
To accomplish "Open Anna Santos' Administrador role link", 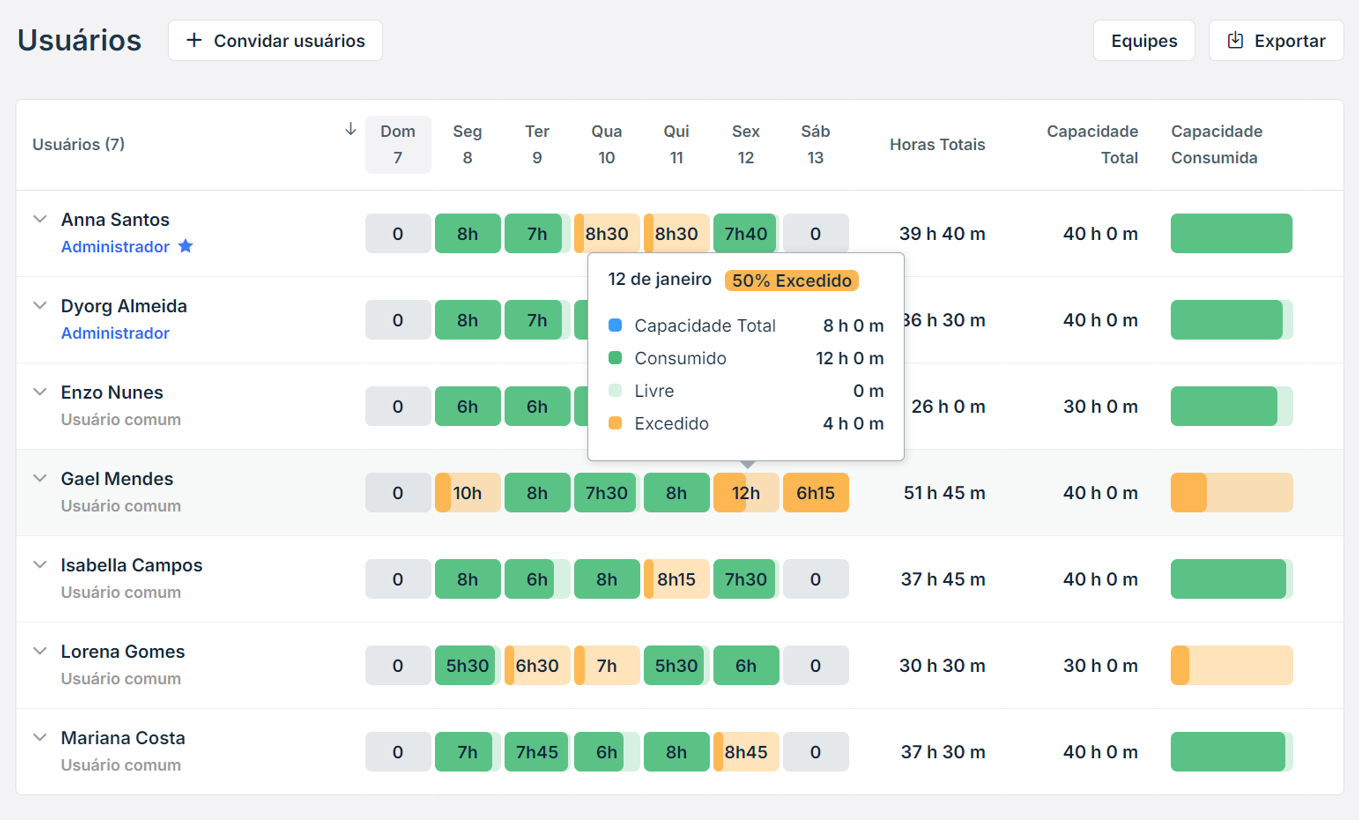I will point(115,247).
